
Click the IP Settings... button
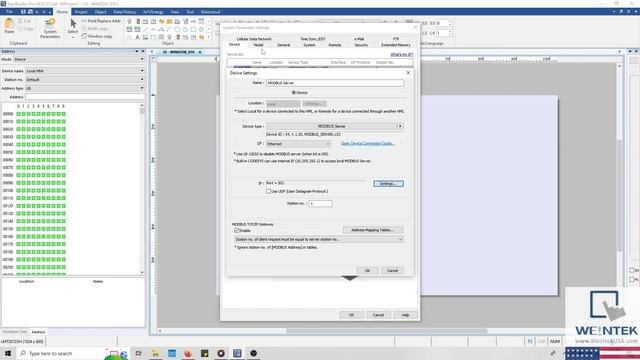point(389,184)
